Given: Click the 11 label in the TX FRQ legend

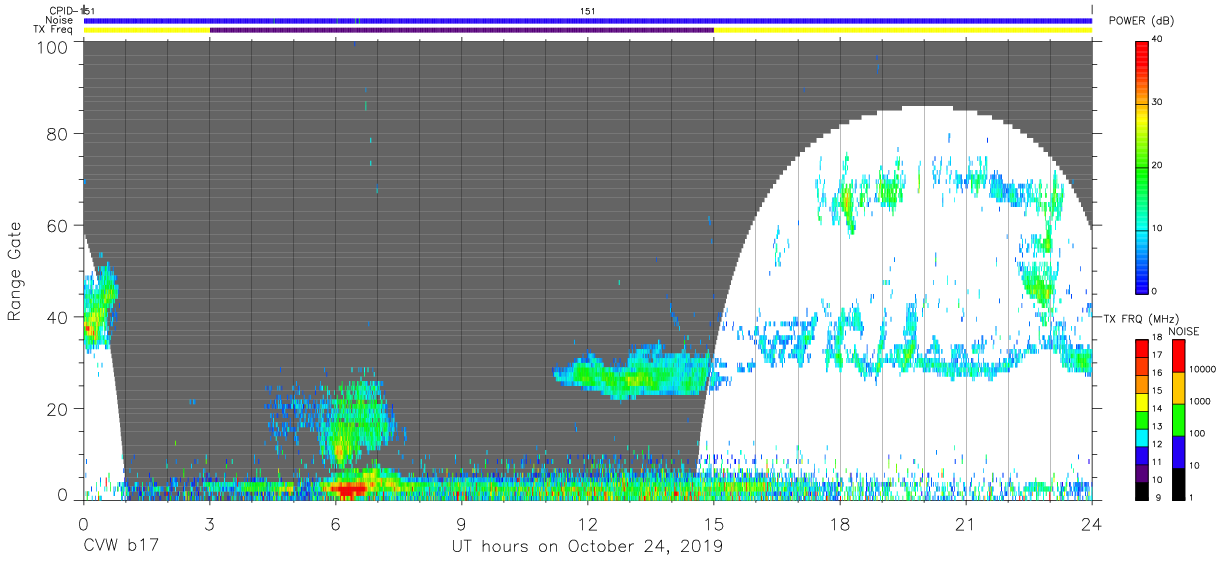Looking at the screenshot, I should point(1159,462).
